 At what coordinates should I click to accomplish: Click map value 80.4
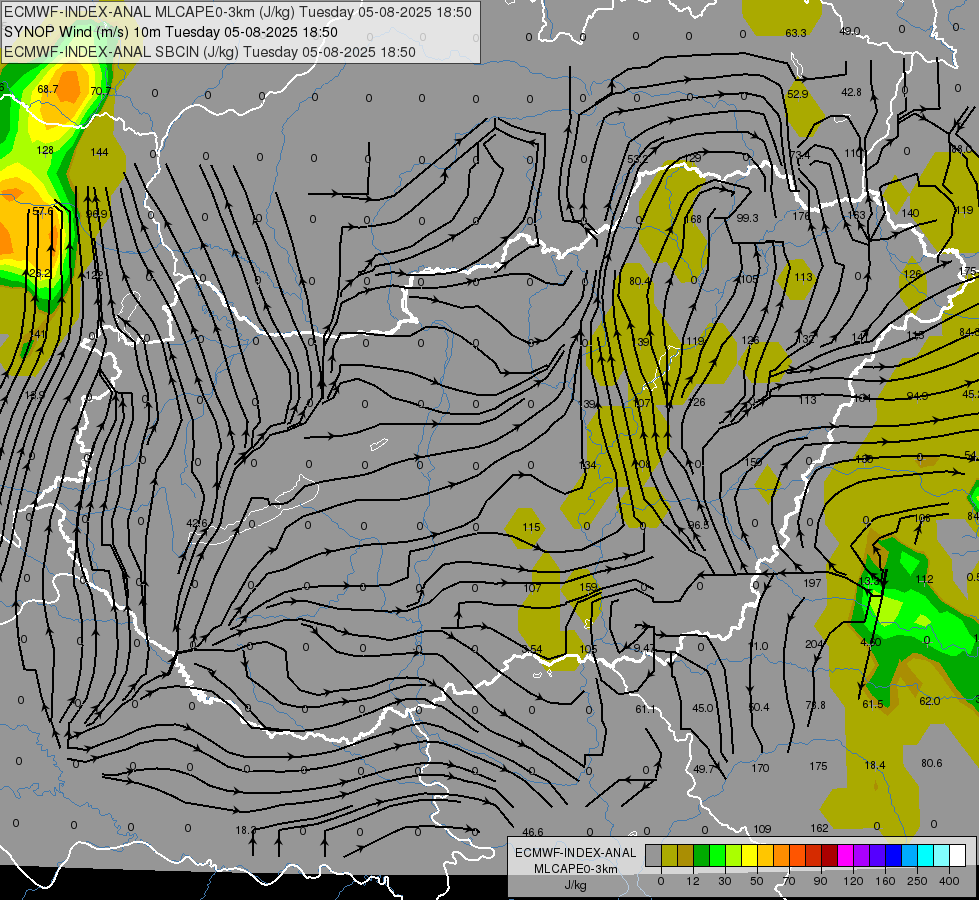pyautogui.click(x=639, y=281)
